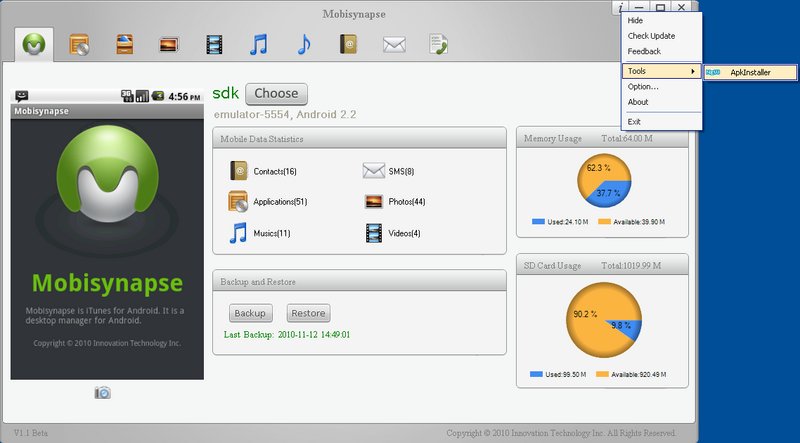Open the double-note Music icon in the top toolbar
This screenshot has height=443, width=800.
click(259, 44)
